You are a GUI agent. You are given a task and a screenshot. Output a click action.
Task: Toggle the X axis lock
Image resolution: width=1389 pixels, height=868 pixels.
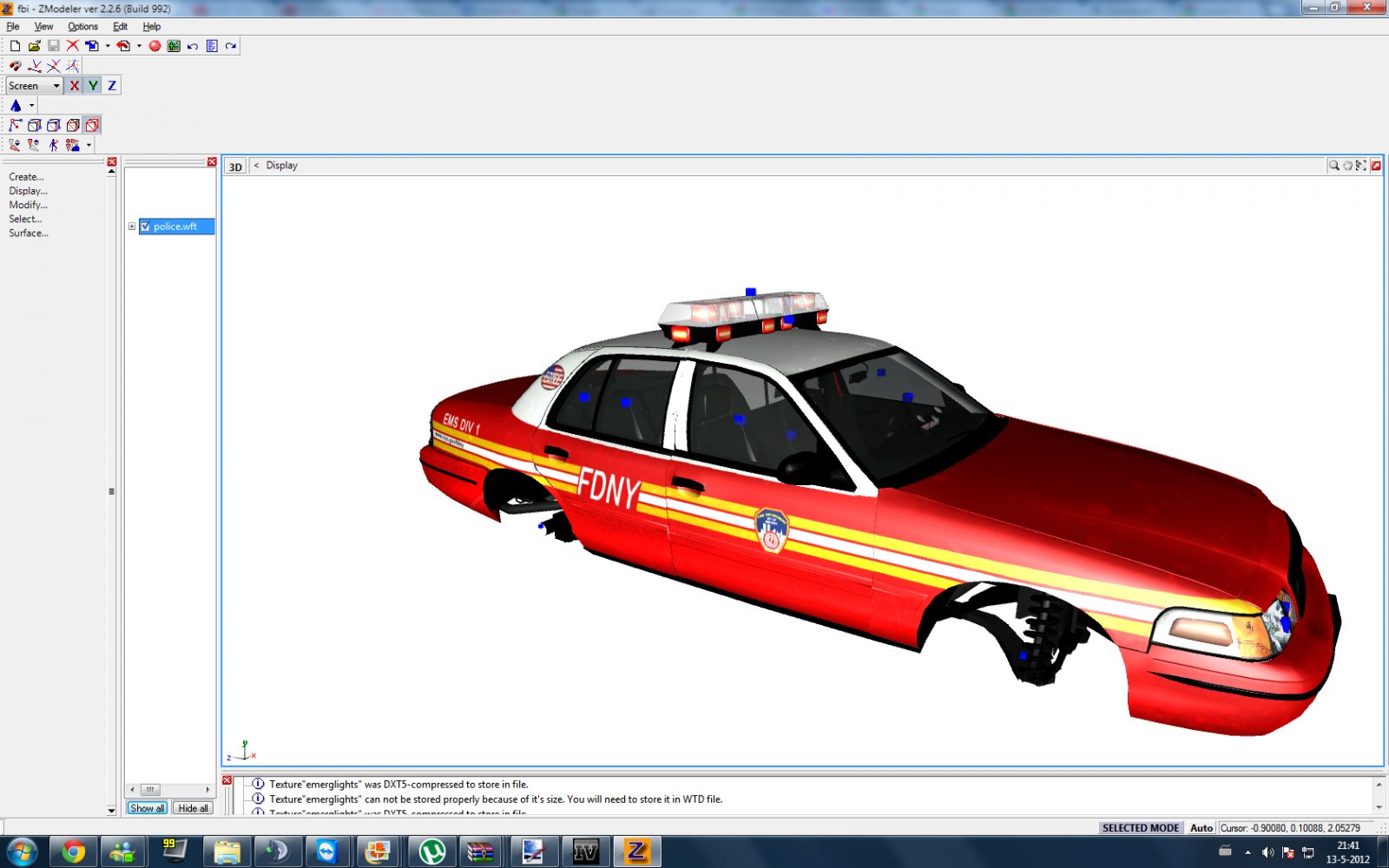coord(74,85)
